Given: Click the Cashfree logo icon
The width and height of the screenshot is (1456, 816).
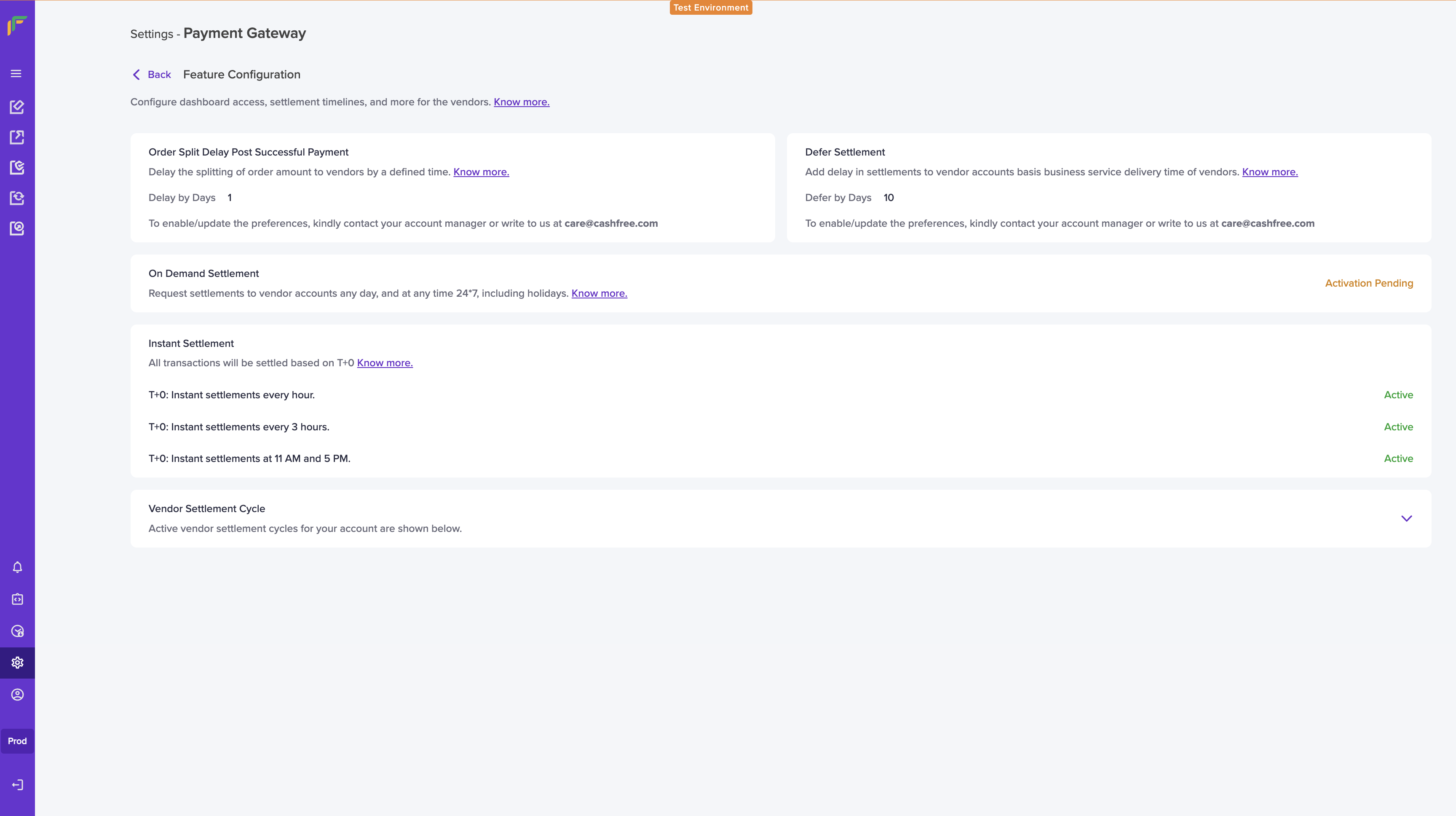Looking at the screenshot, I should 17,25.
